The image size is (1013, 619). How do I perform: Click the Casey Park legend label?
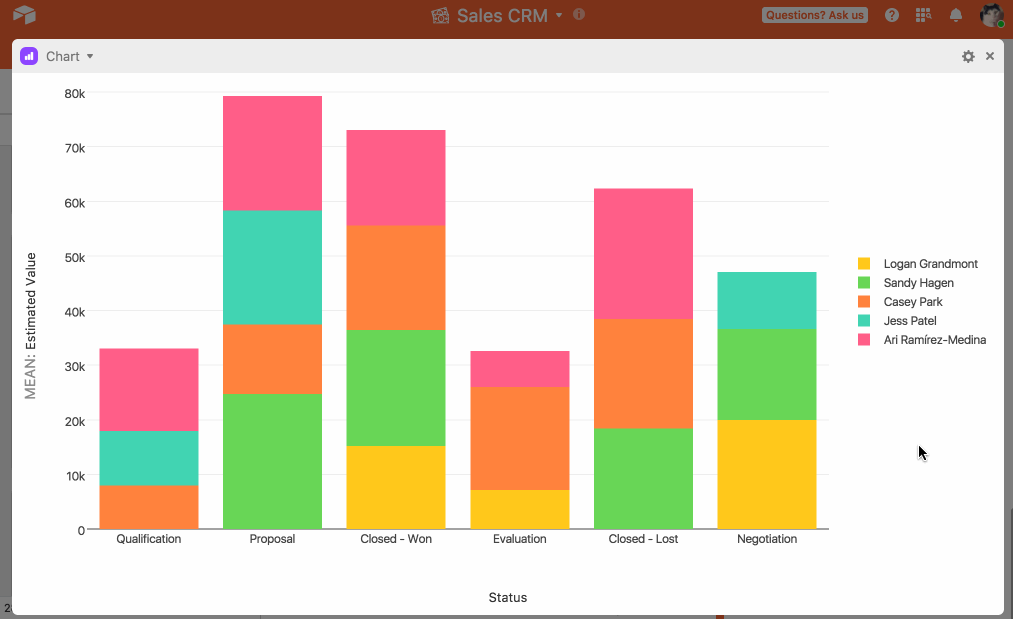[913, 302]
